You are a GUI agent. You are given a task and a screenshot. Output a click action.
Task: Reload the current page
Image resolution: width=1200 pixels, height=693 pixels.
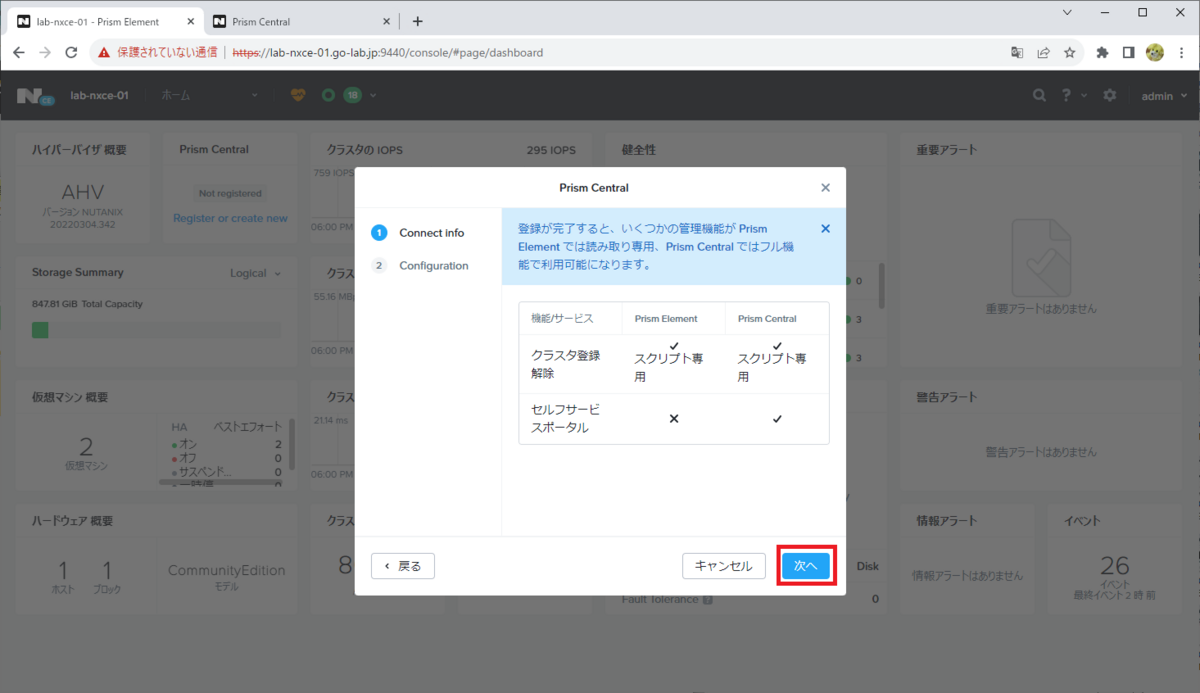tap(71, 52)
